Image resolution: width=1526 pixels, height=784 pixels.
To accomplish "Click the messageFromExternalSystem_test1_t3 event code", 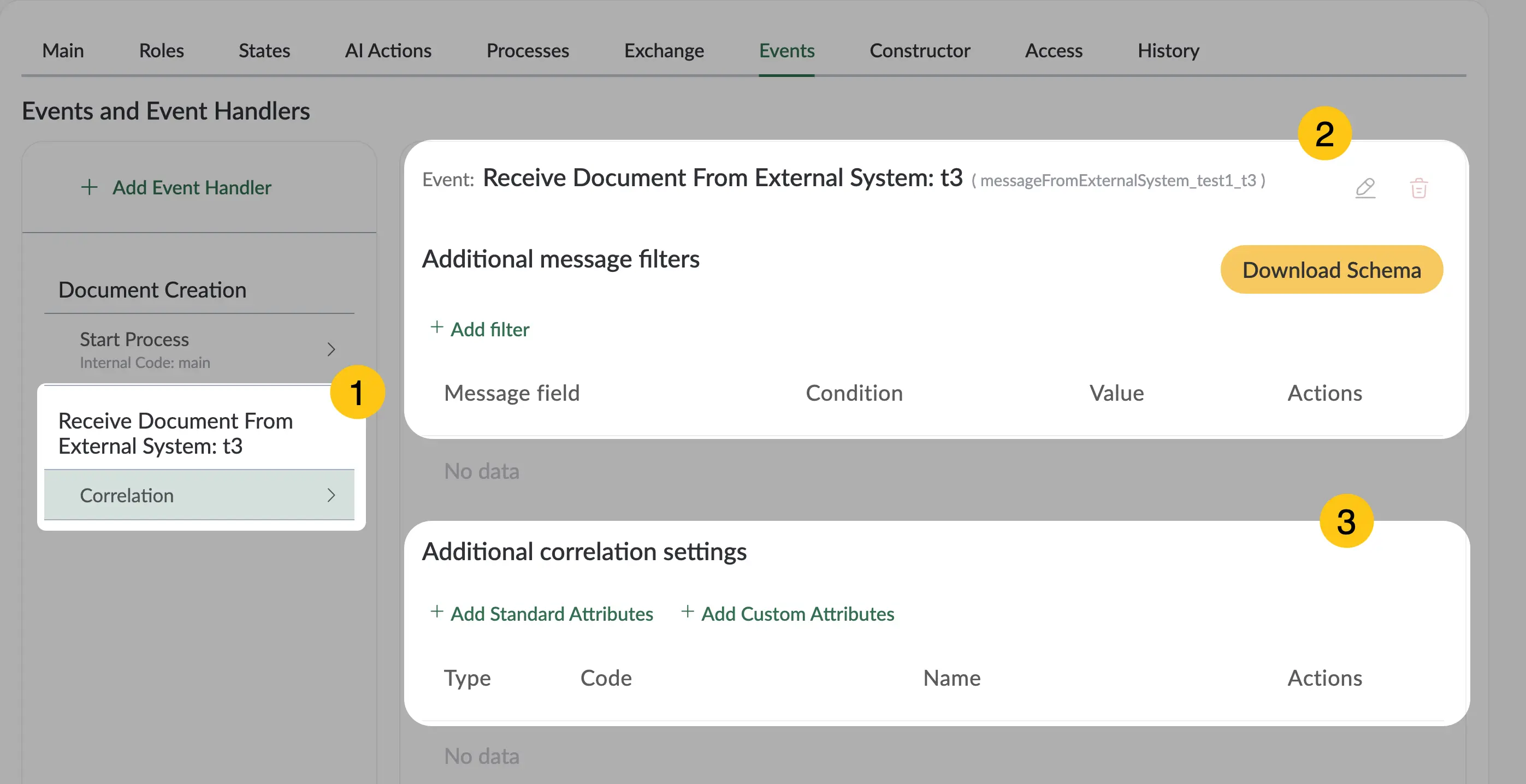I will click(x=1119, y=180).
